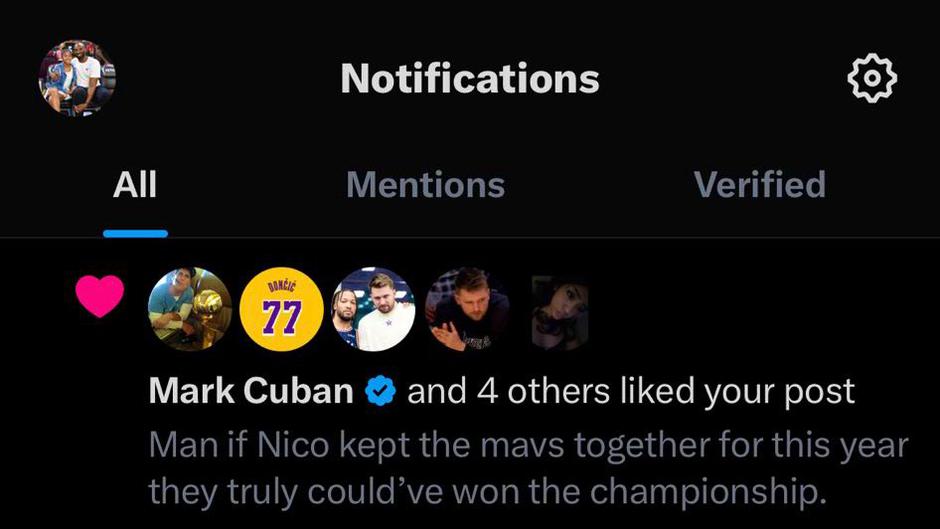Image resolution: width=940 pixels, height=529 pixels.
Task: Click the Notifications page heading
Action: tap(470, 79)
